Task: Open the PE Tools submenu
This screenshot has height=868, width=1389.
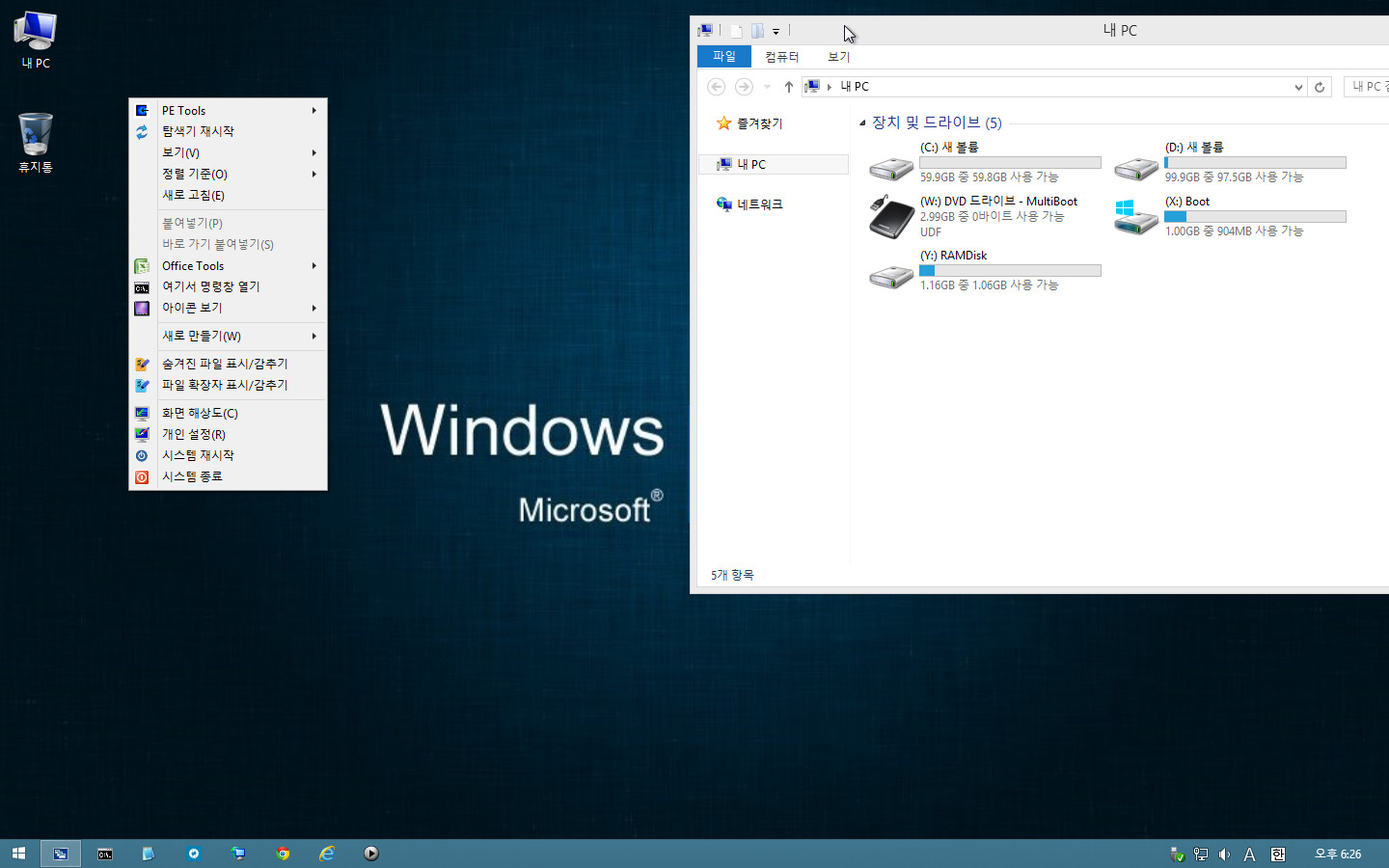Action: point(228,110)
